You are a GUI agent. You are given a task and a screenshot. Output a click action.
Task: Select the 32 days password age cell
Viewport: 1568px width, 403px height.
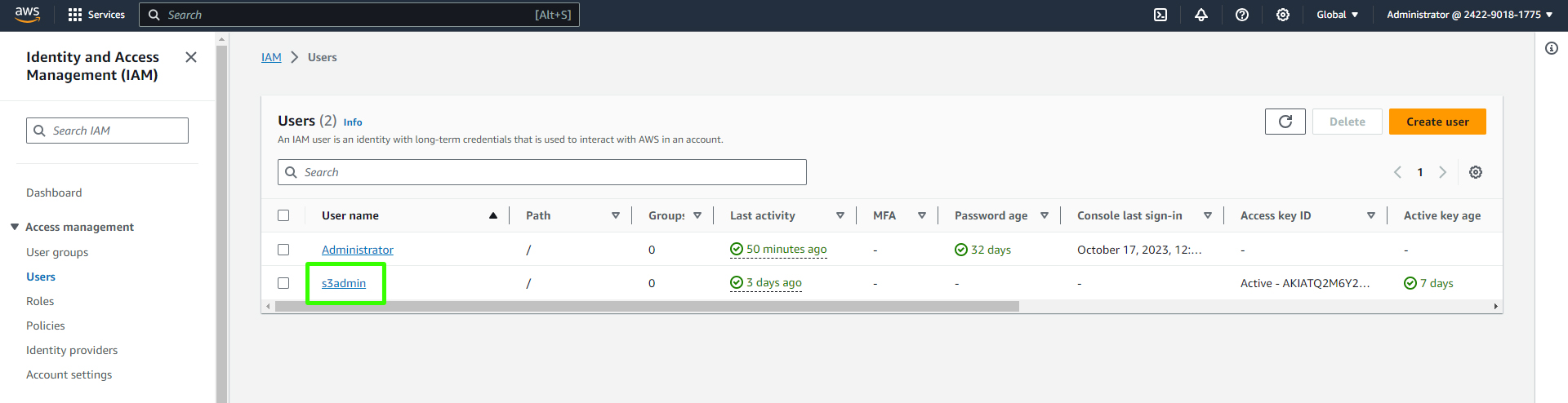pyautogui.click(x=983, y=250)
